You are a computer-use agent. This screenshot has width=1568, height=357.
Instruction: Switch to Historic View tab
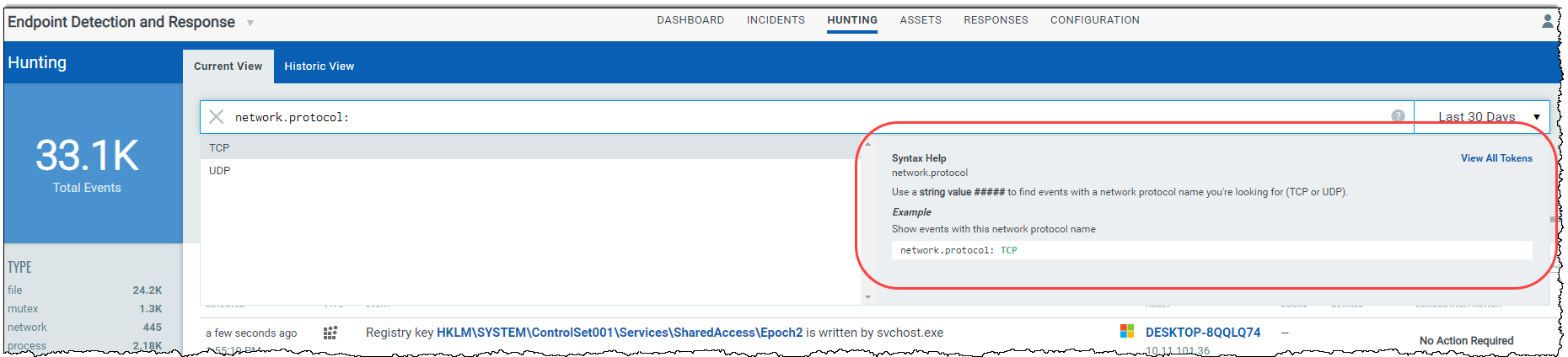pos(319,67)
